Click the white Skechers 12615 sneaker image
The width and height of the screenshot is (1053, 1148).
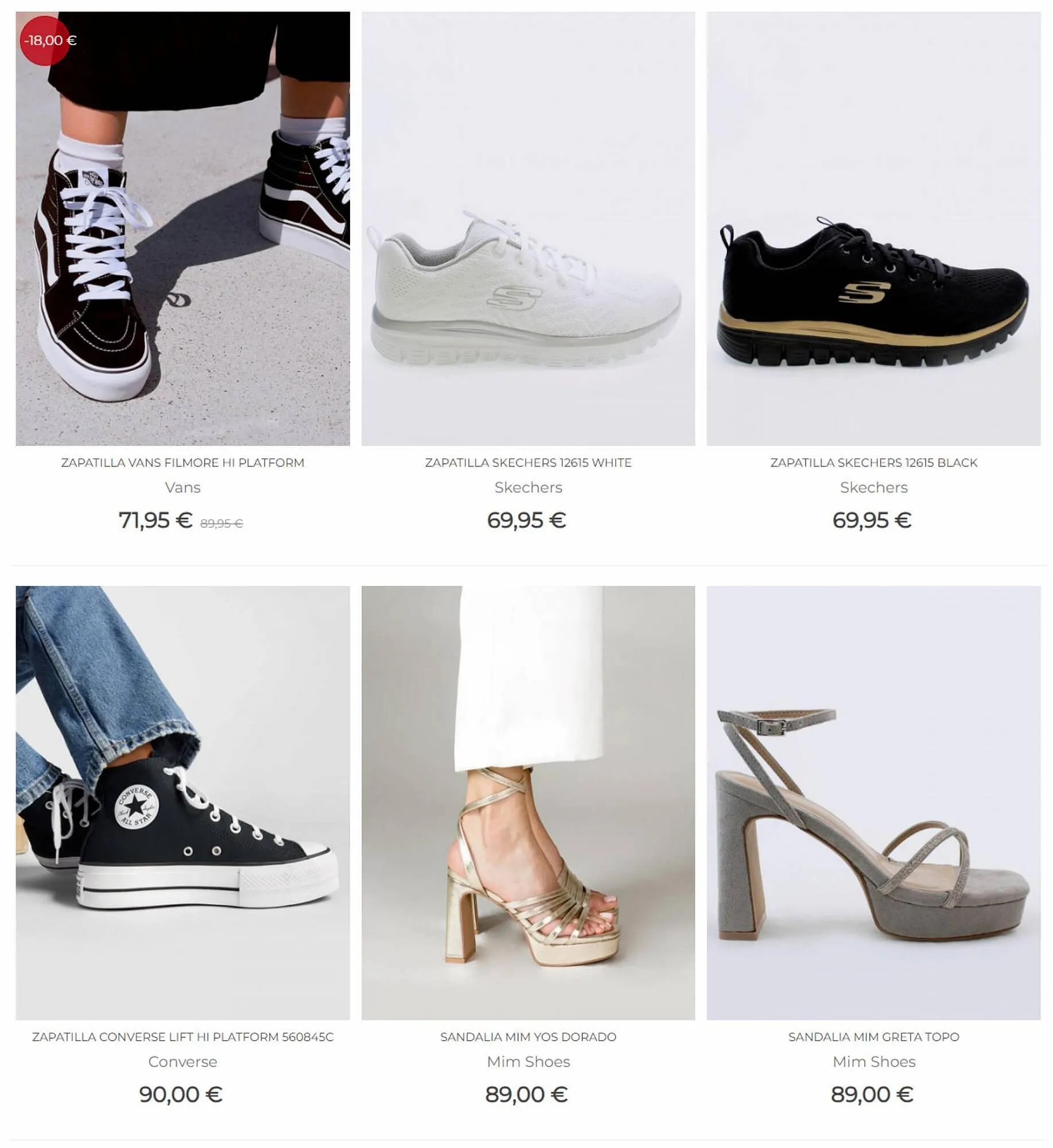pyautogui.click(x=528, y=228)
